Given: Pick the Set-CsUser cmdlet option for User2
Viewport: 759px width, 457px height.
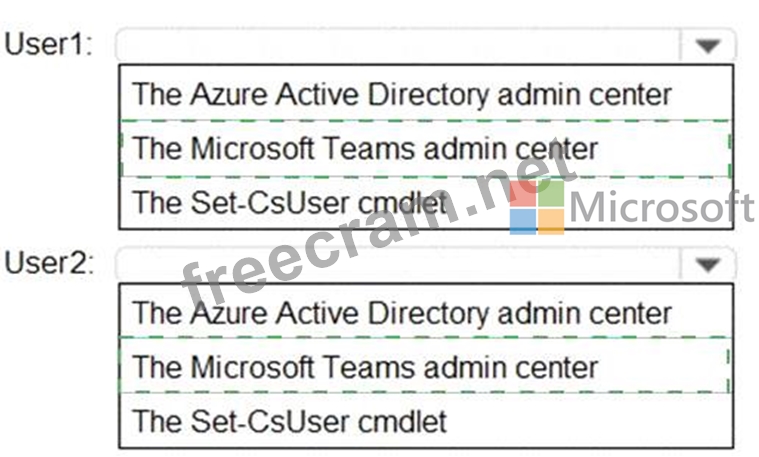Looking at the screenshot, I should [290, 419].
